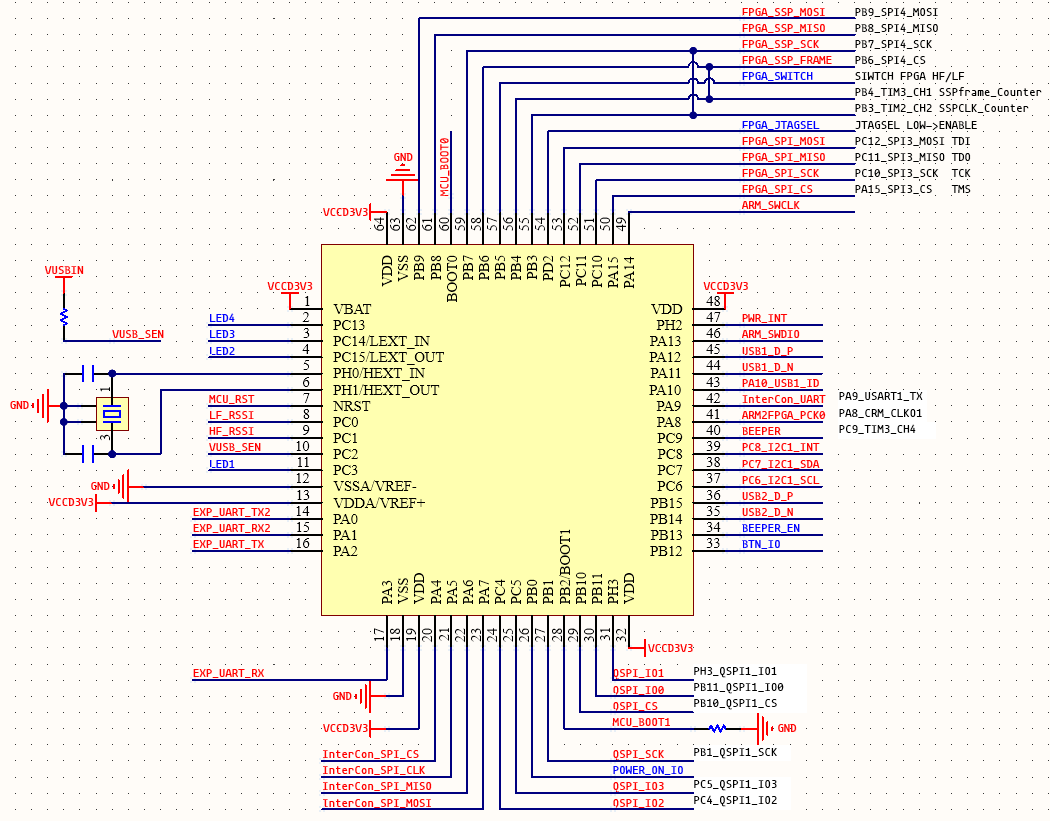Click the FPGA_SPI_CS net label
Image resolution: width=1050 pixels, height=821 pixels.
click(777, 190)
